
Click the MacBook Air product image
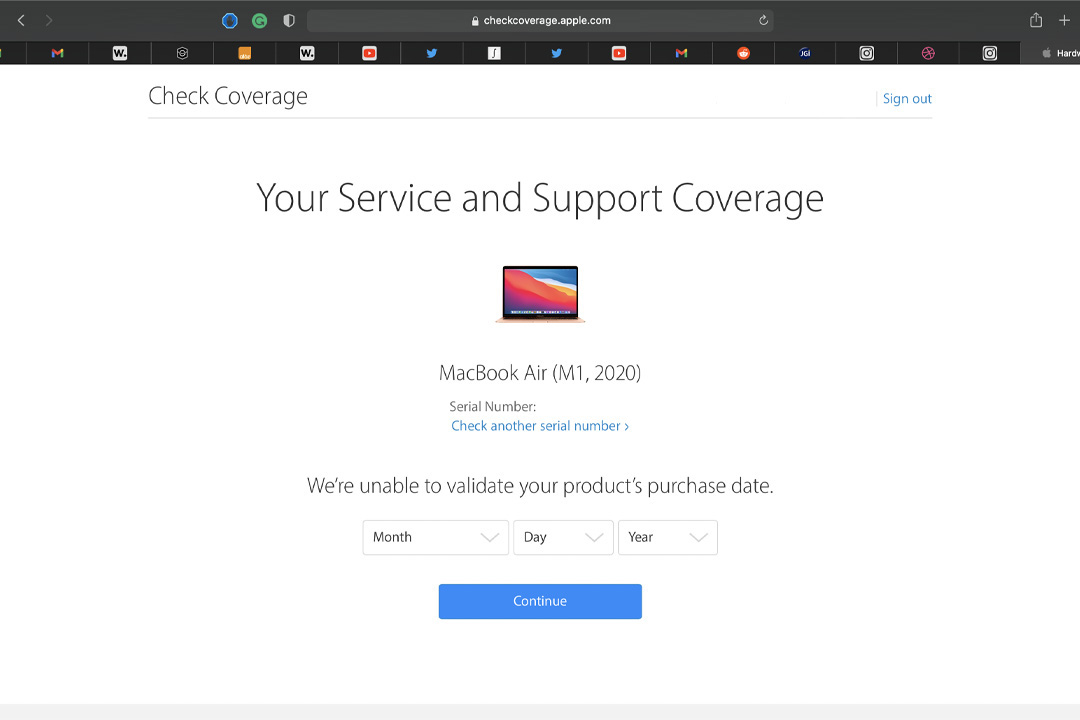click(540, 294)
